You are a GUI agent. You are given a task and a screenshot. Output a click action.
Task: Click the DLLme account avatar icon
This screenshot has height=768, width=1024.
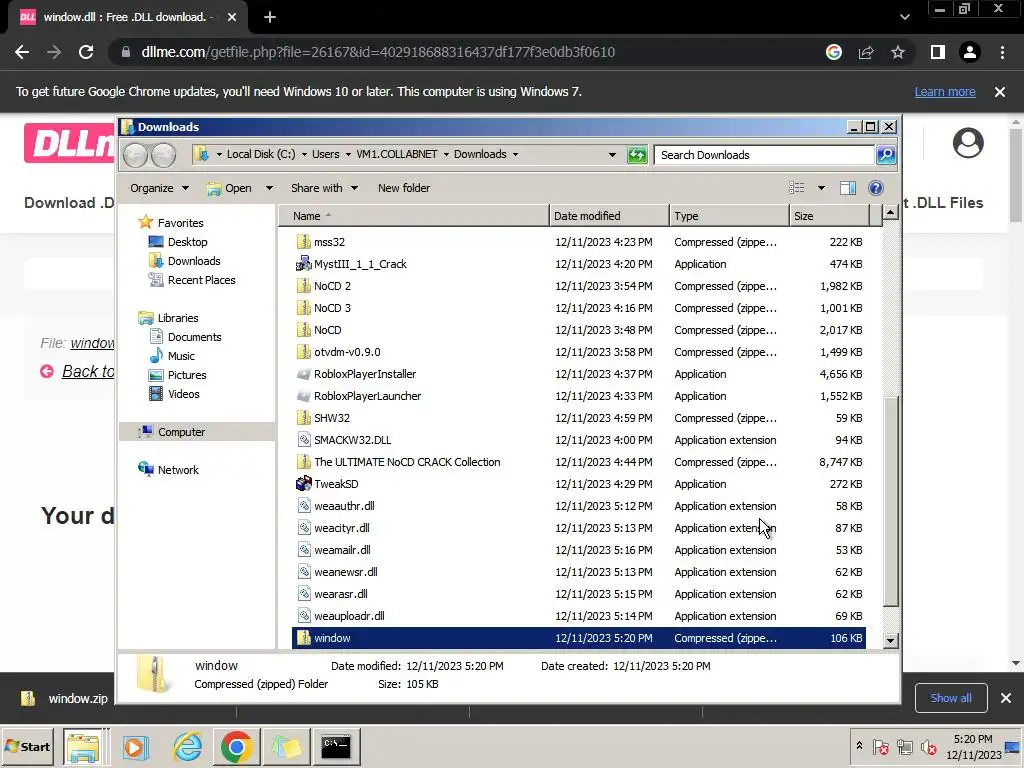coord(968,143)
